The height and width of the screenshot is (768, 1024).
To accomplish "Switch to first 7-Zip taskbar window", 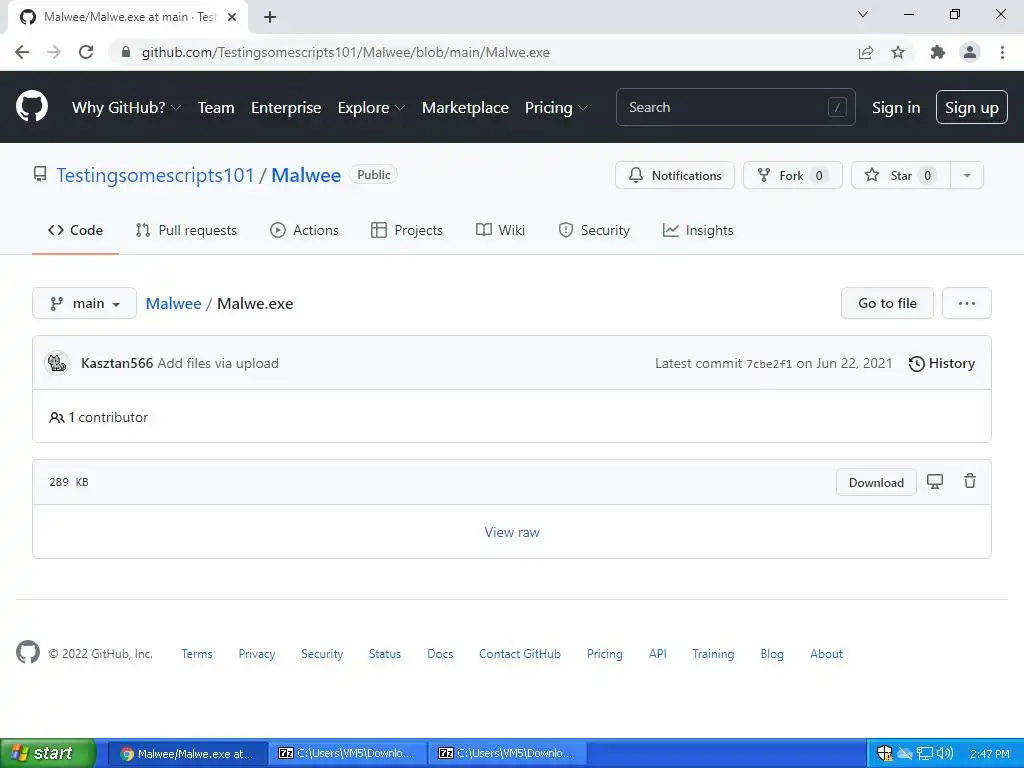I will pos(347,753).
